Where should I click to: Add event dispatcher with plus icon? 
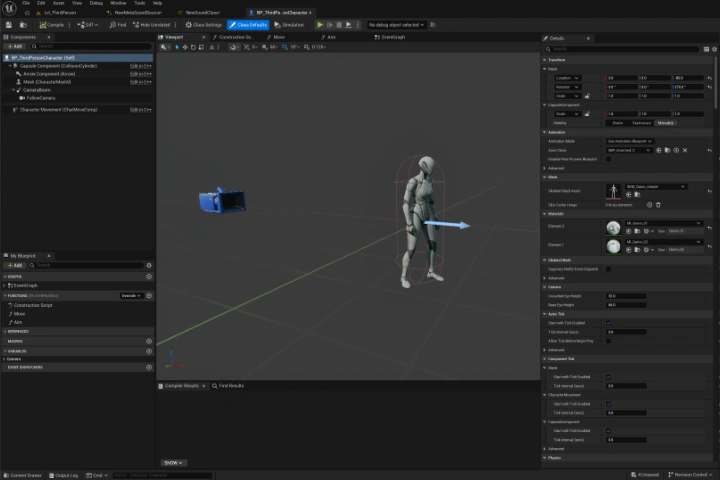pyautogui.click(x=149, y=367)
